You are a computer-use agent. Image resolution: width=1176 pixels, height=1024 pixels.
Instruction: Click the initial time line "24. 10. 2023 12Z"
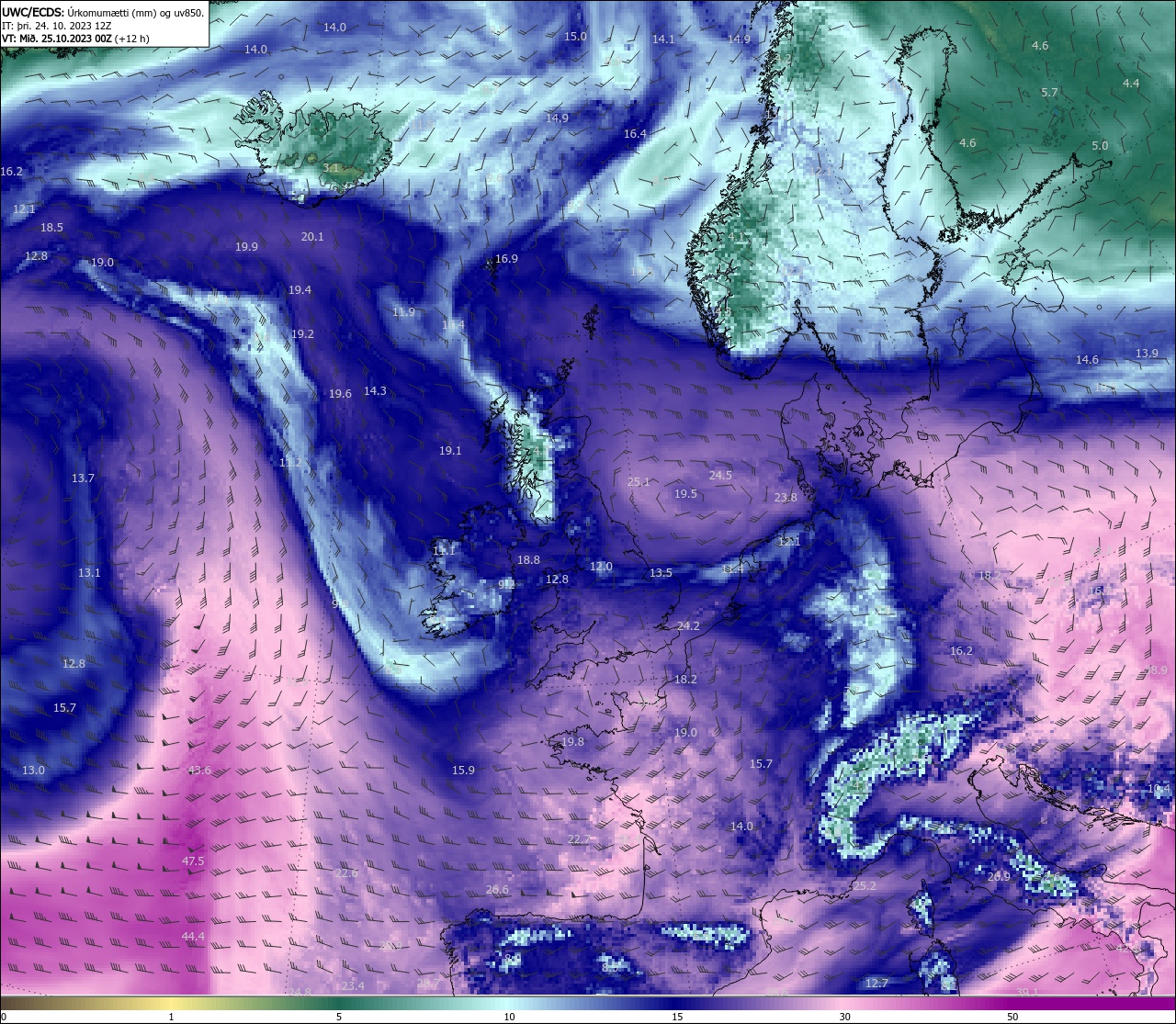pyautogui.click(x=73, y=26)
